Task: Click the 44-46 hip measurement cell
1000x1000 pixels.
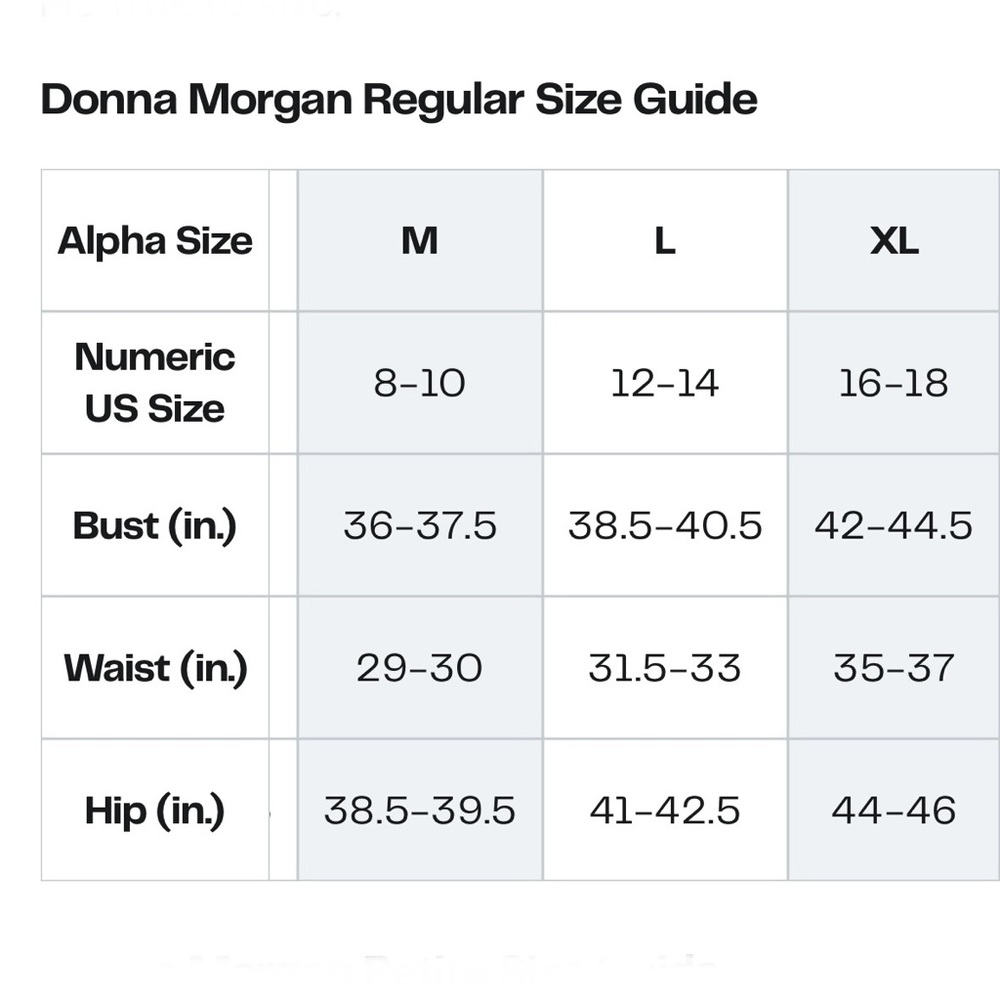Action: (894, 810)
